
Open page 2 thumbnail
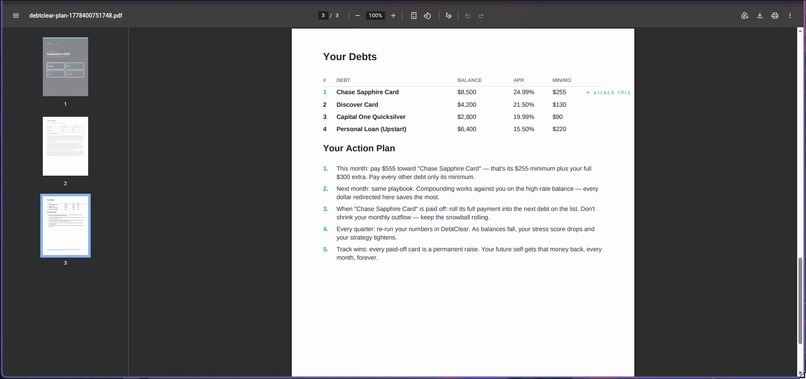point(65,146)
